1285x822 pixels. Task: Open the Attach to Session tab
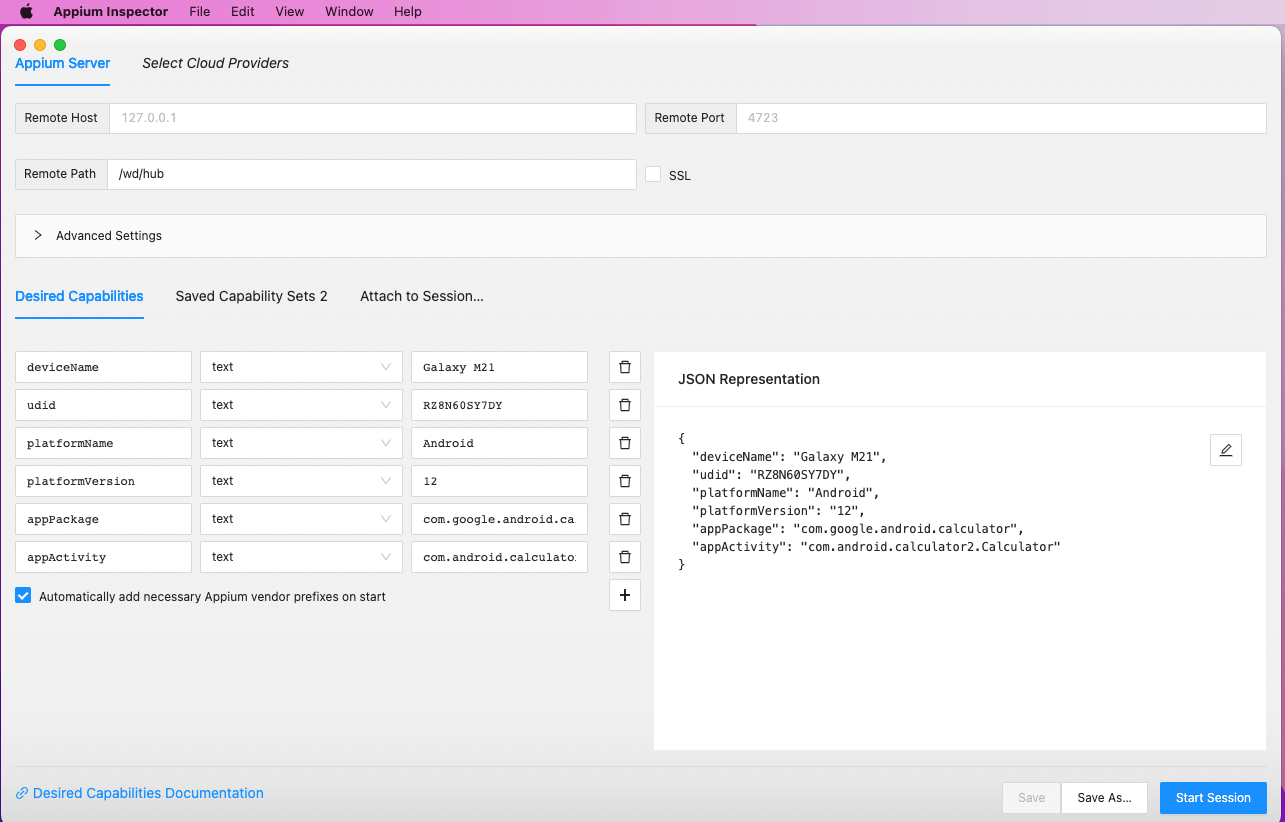[421, 297]
